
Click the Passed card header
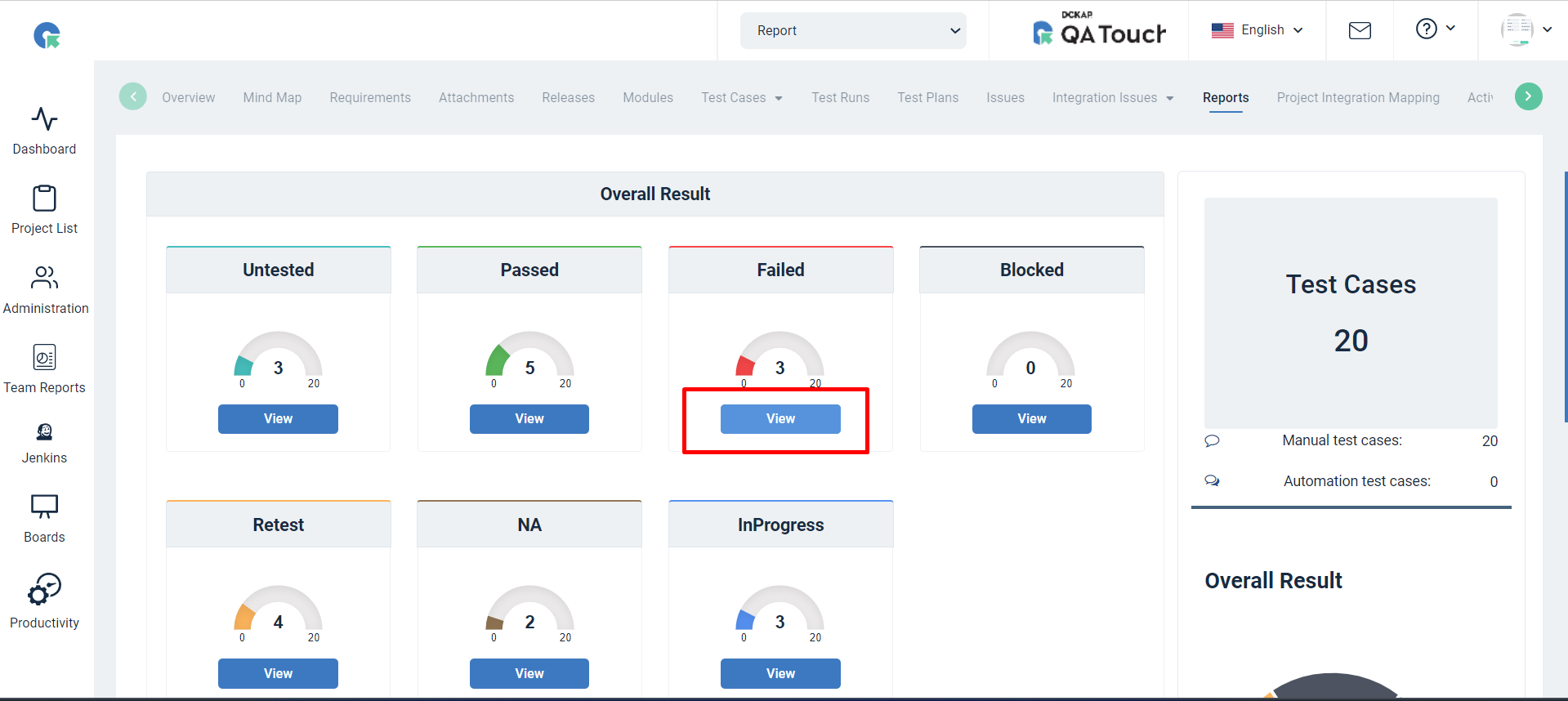click(529, 270)
